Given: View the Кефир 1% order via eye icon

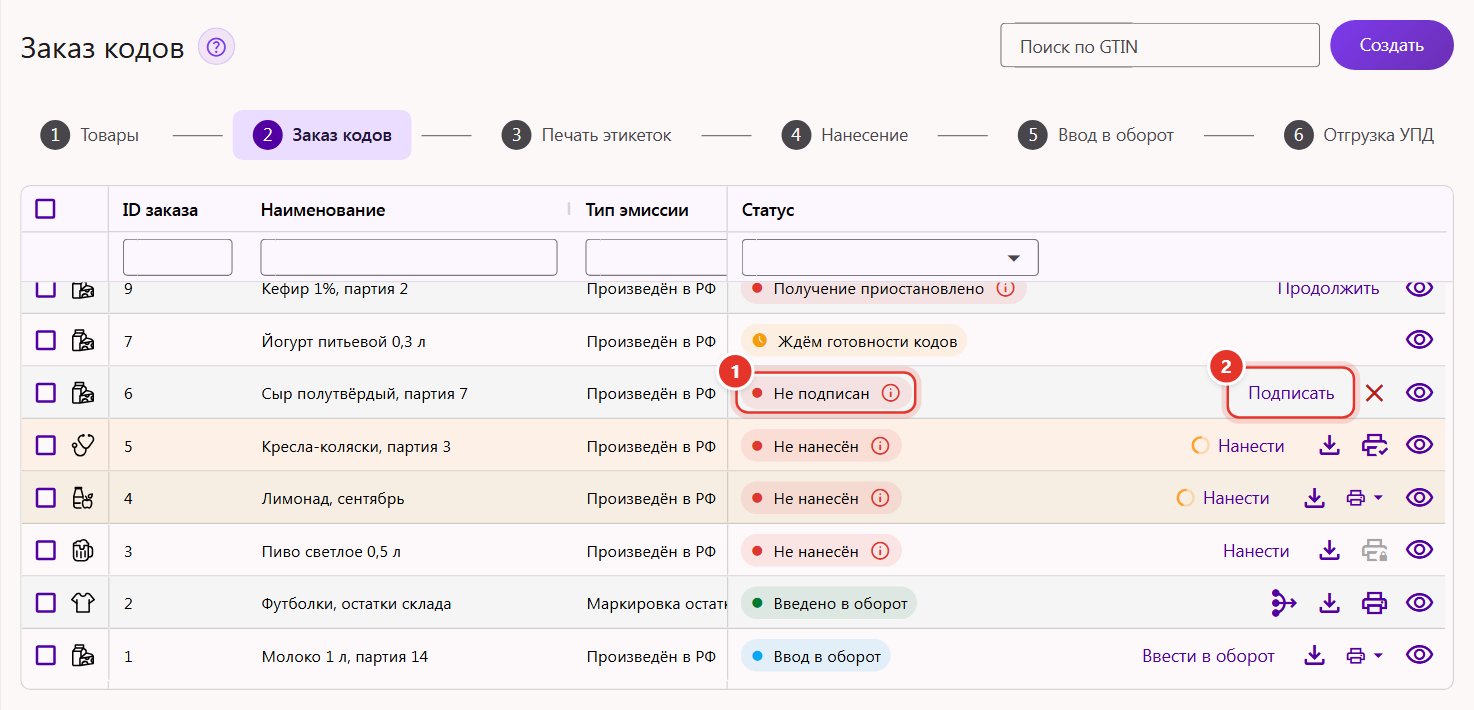Looking at the screenshot, I should (x=1420, y=288).
